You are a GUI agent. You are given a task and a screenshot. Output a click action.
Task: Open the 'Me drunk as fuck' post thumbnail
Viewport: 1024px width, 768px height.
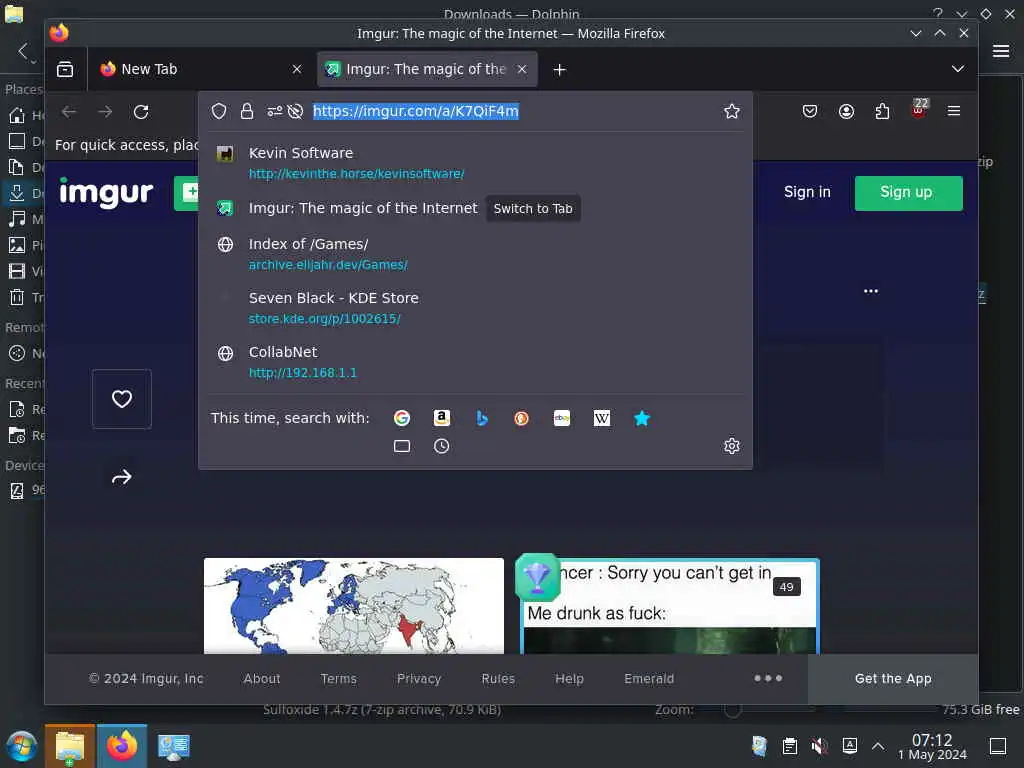pyautogui.click(x=670, y=606)
